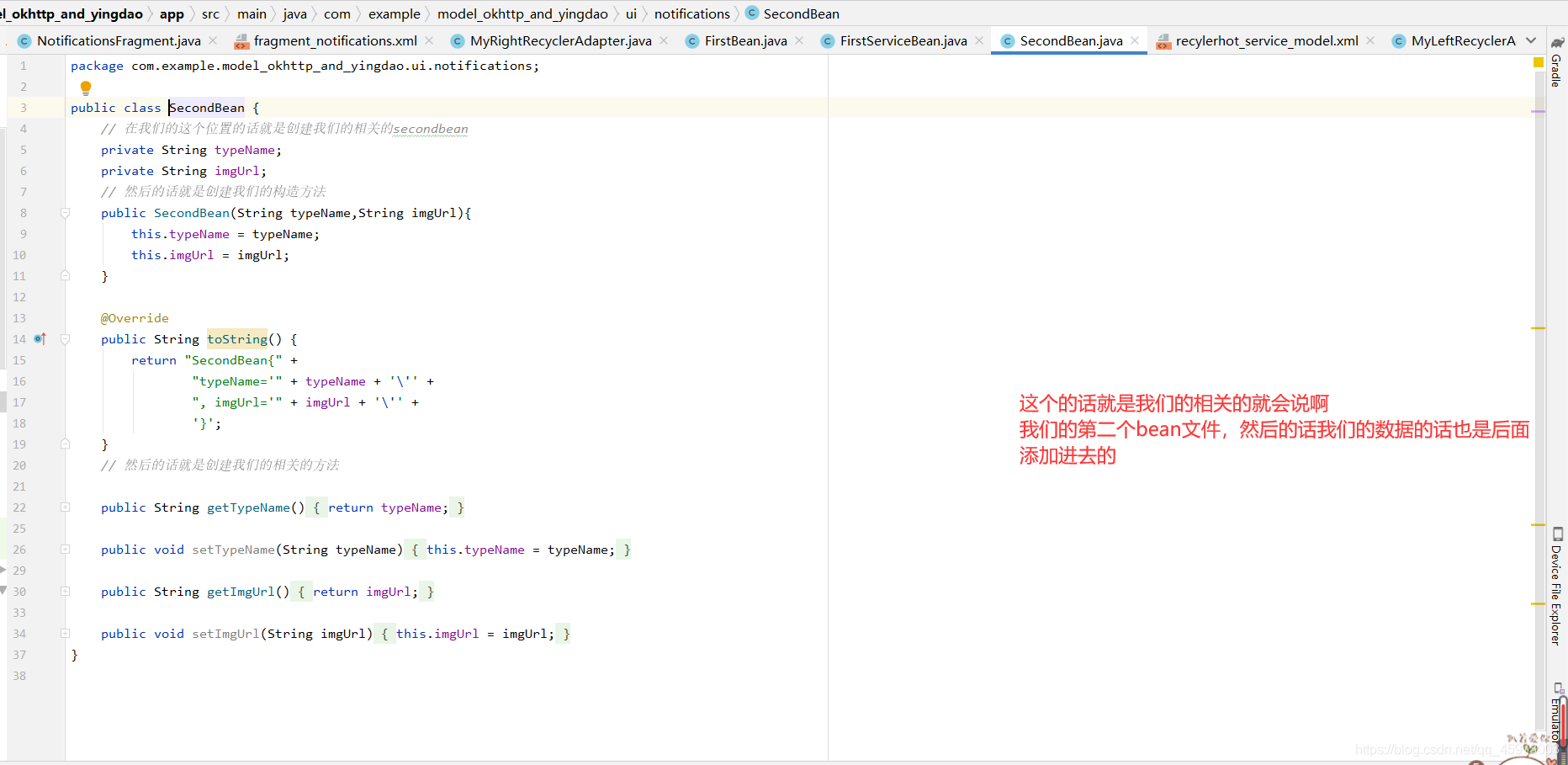Close the fragment_notifications.xml tab
The image size is (1568, 765).
point(429,40)
